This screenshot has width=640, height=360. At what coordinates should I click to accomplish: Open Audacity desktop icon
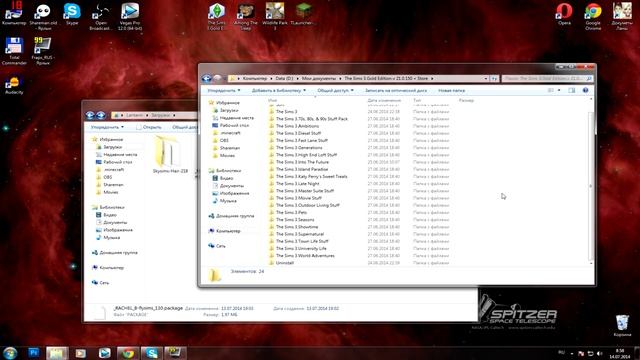(x=14, y=85)
